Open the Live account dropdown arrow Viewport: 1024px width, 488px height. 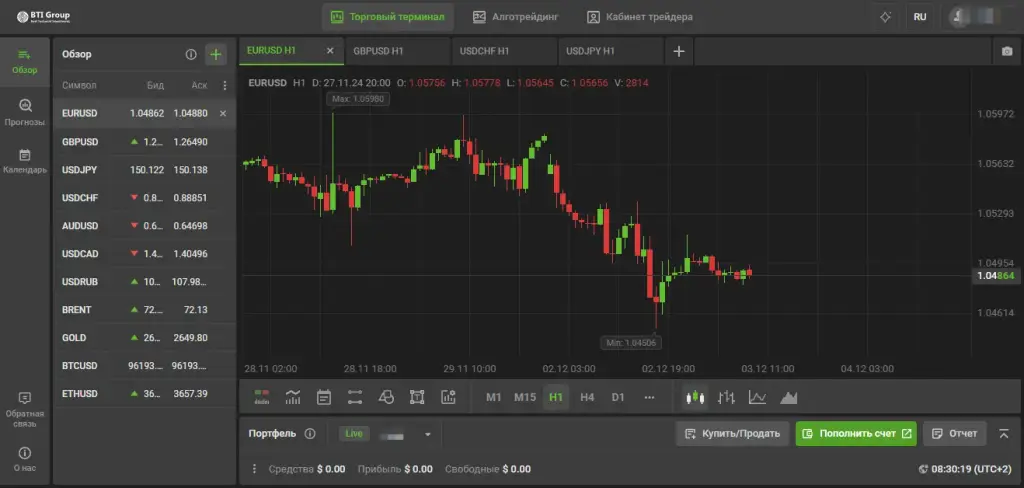point(428,434)
